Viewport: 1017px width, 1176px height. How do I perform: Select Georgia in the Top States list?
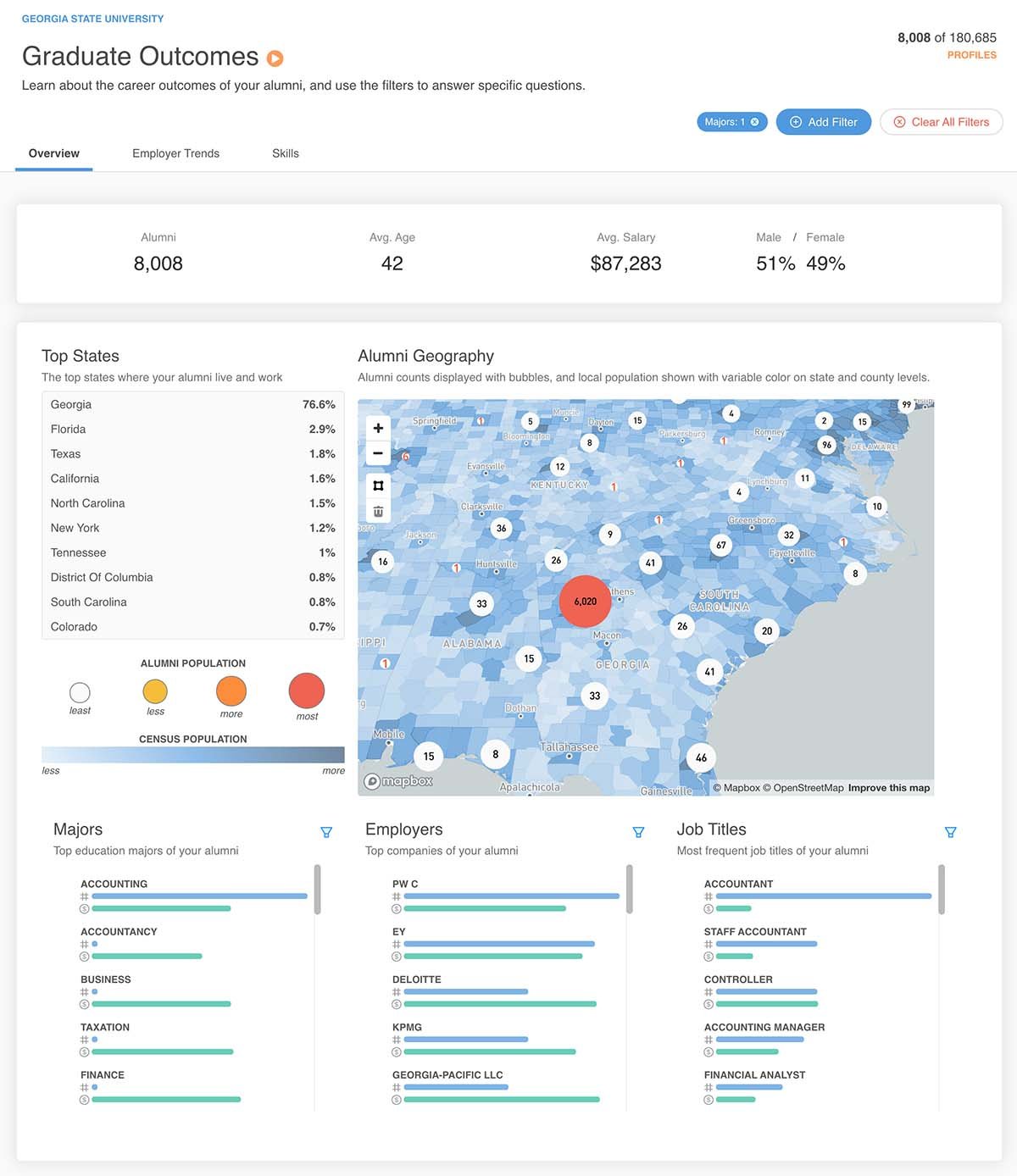point(71,405)
